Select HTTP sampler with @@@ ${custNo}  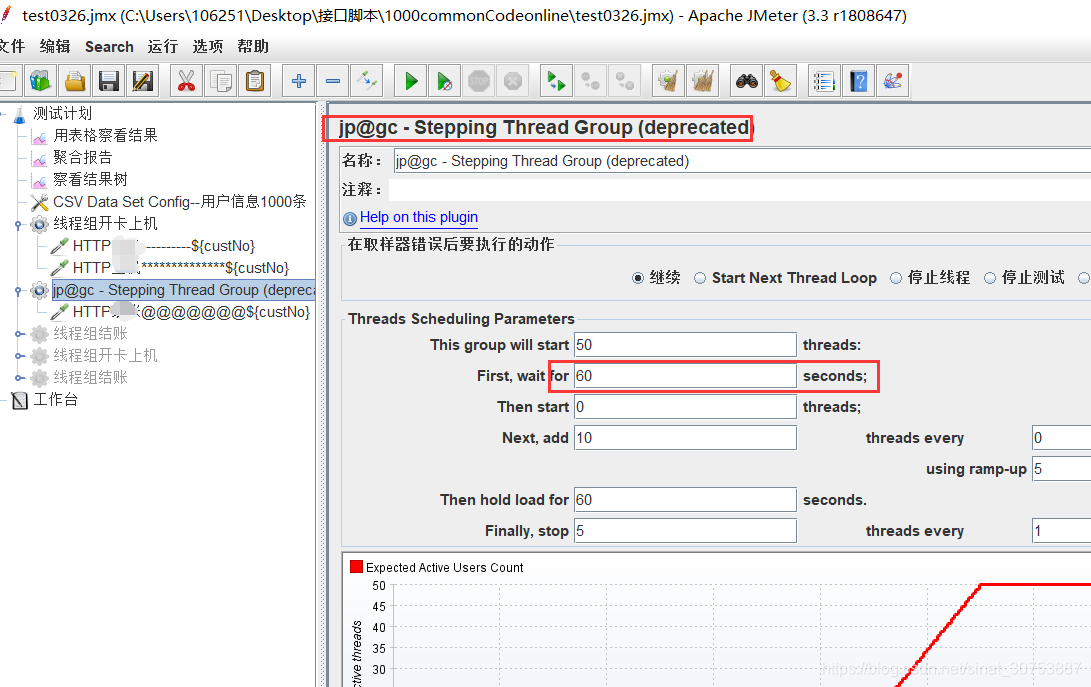tap(191, 312)
